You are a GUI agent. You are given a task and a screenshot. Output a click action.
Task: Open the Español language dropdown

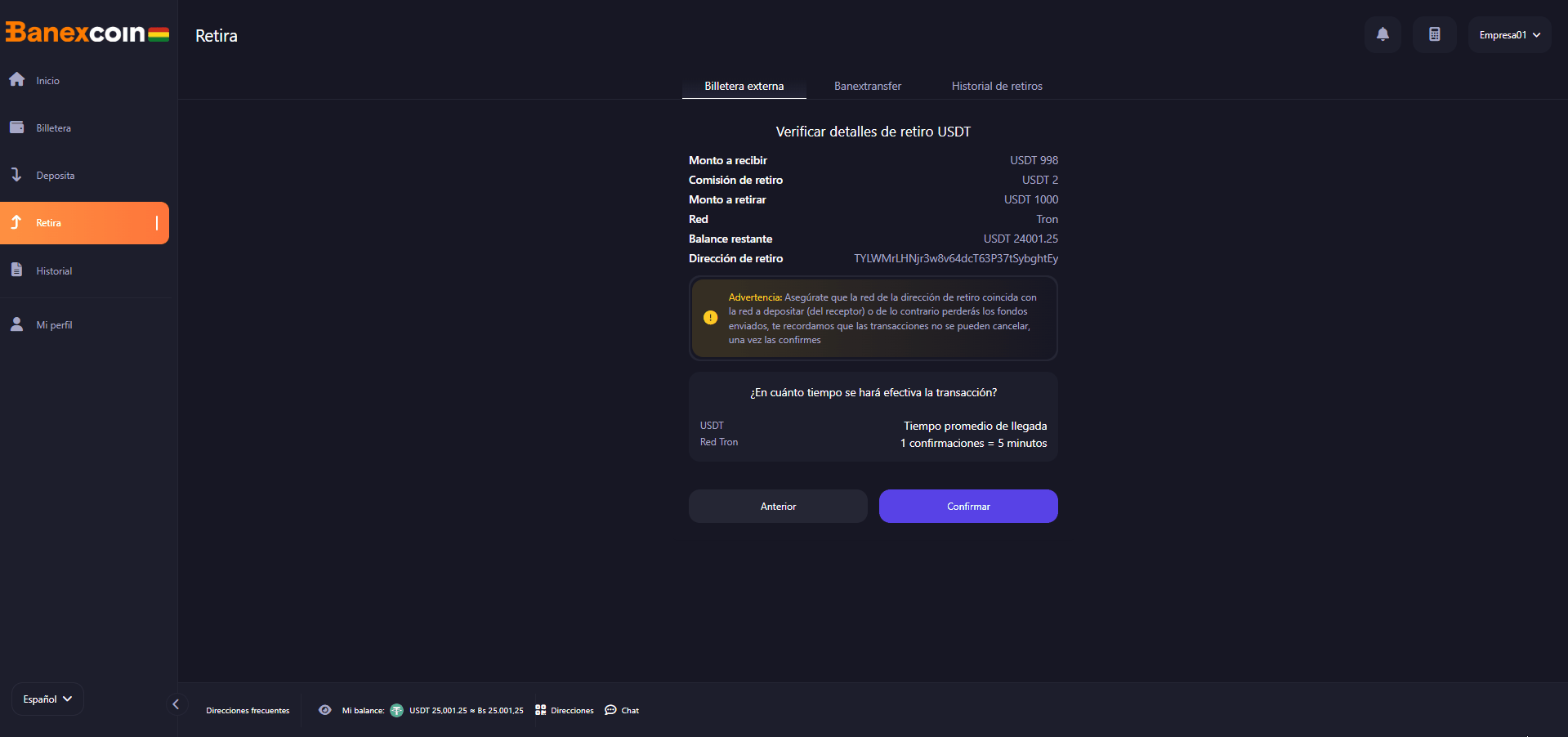coord(47,699)
